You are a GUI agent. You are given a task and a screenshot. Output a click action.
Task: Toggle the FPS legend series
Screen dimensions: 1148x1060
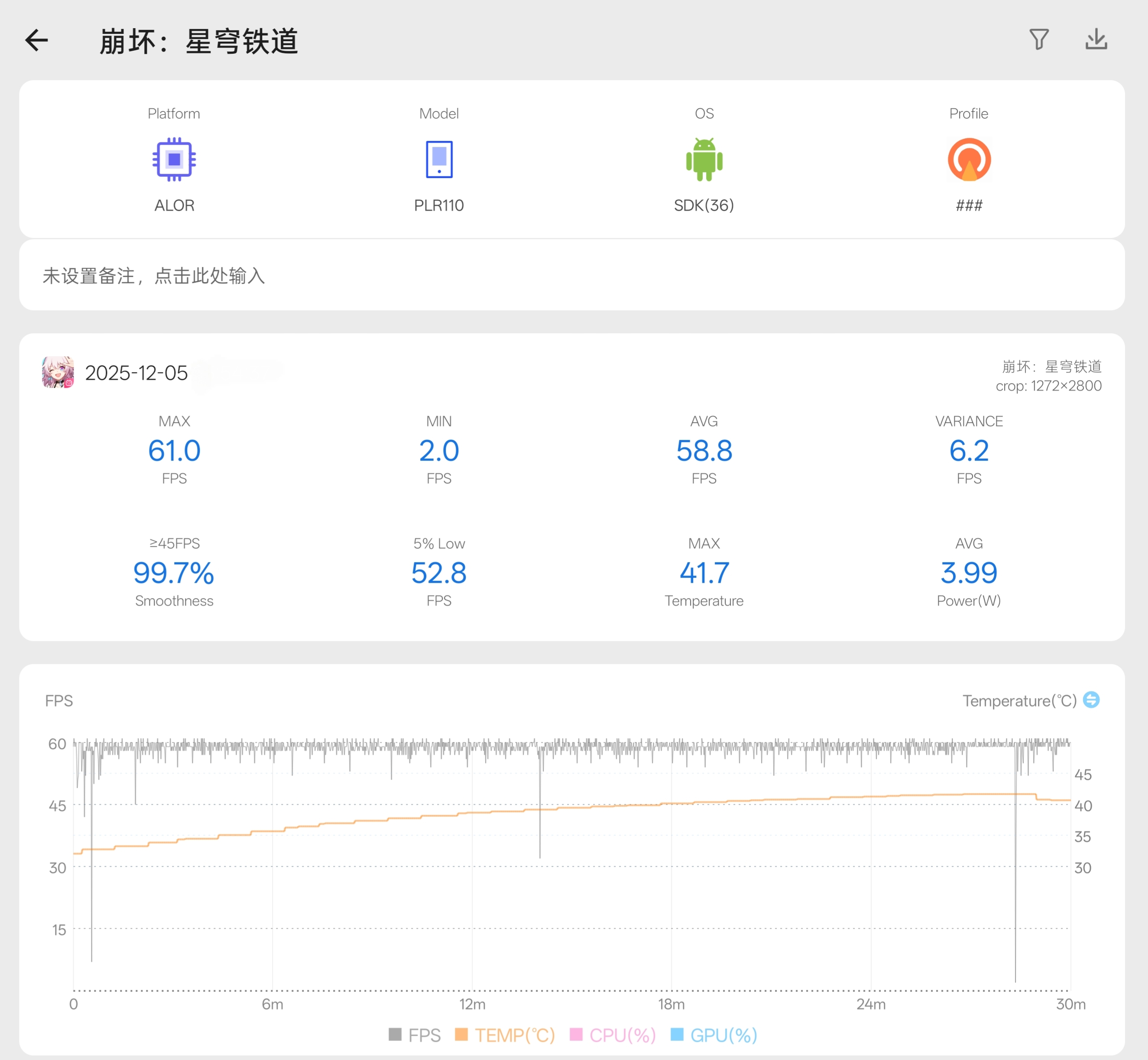pos(415,1035)
